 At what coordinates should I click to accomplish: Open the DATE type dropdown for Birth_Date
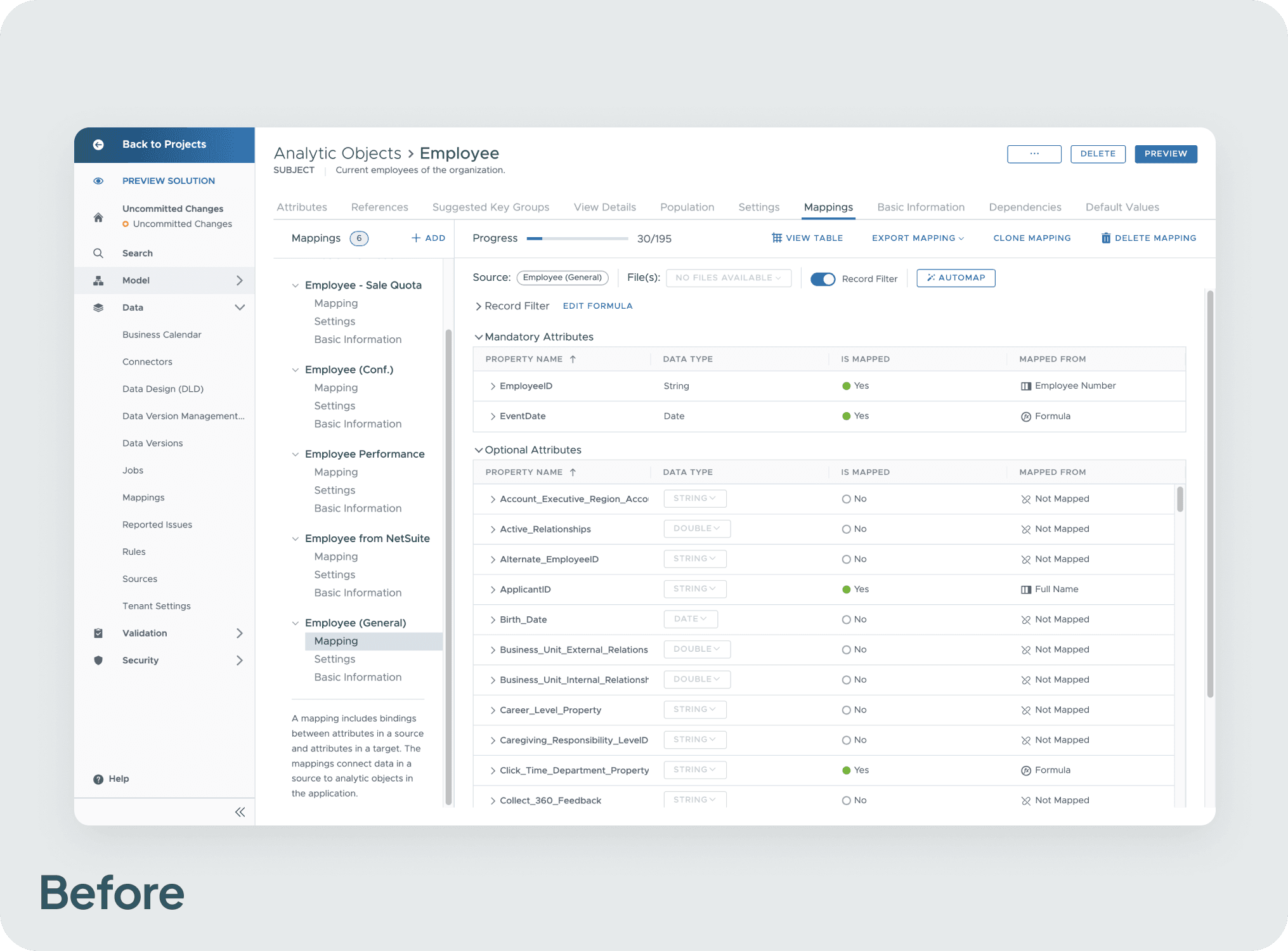[691, 619]
